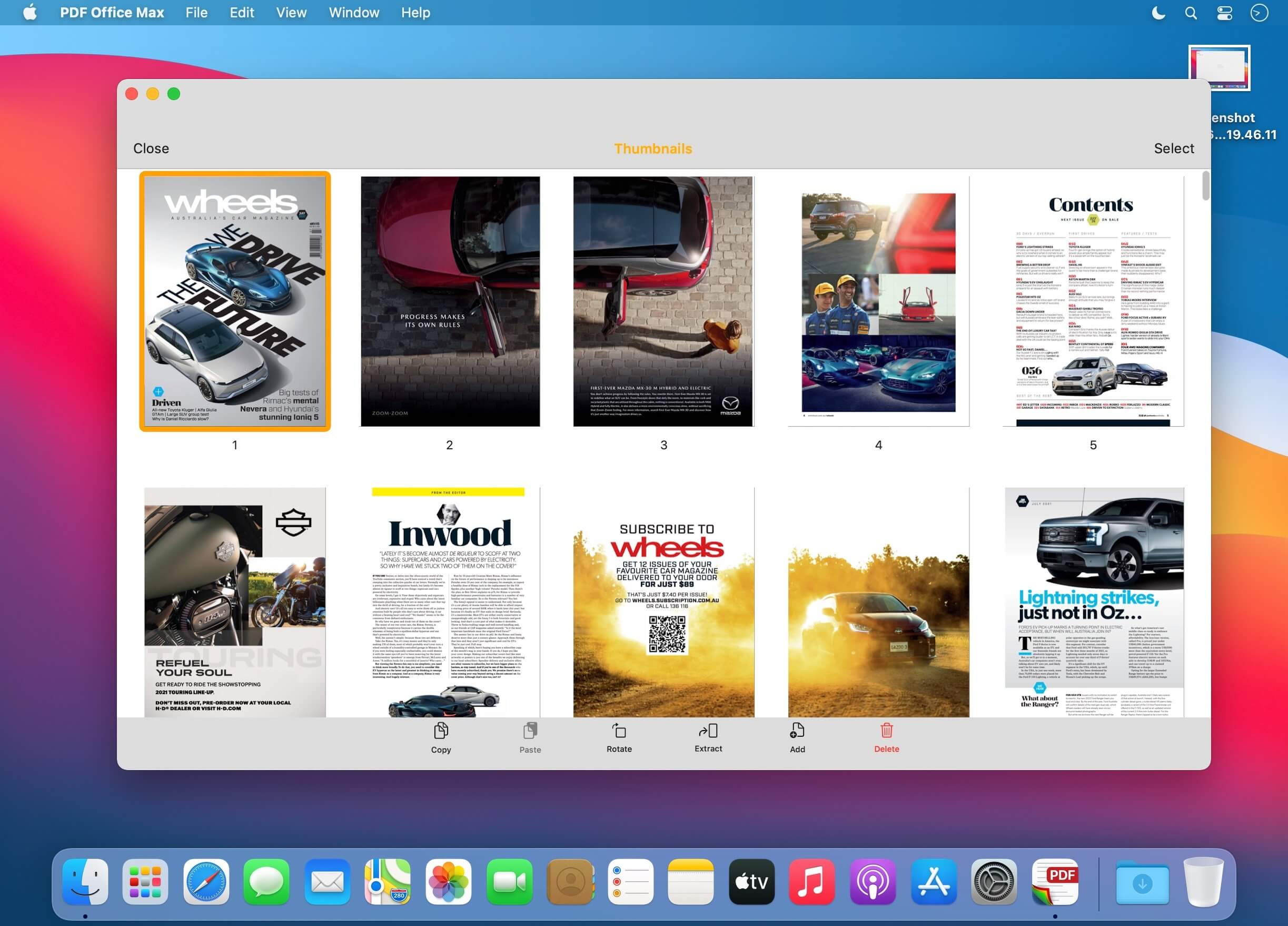The height and width of the screenshot is (926, 1288).
Task: Click the Copy pages icon
Action: click(441, 731)
